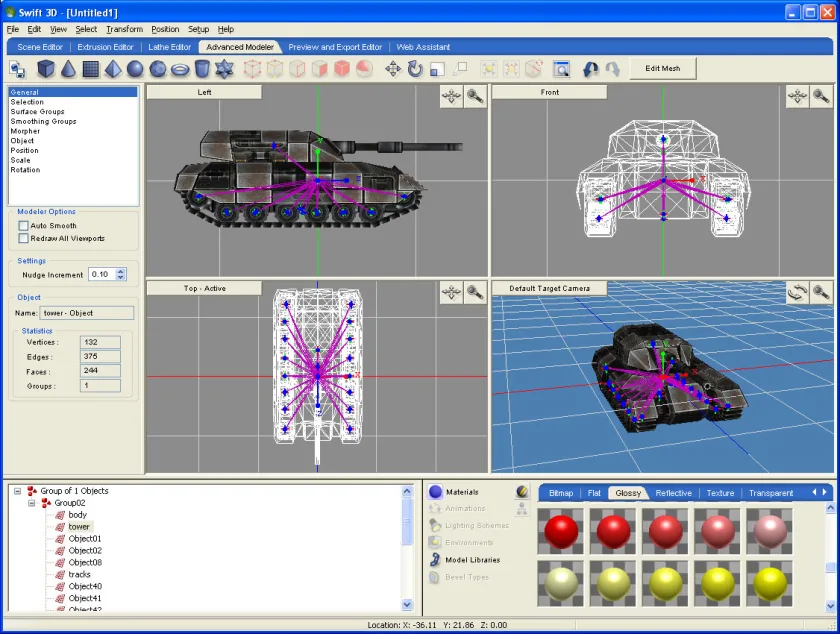840x634 pixels.
Task: Choose the star polyhedron primitive icon
Action: [x=224, y=69]
